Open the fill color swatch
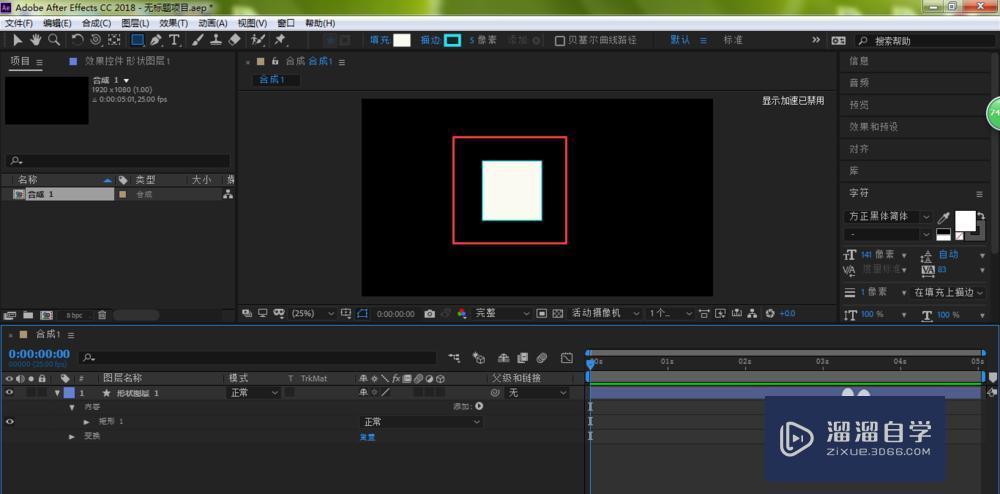Image resolution: width=1000 pixels, height=494 pixels. 402,40
